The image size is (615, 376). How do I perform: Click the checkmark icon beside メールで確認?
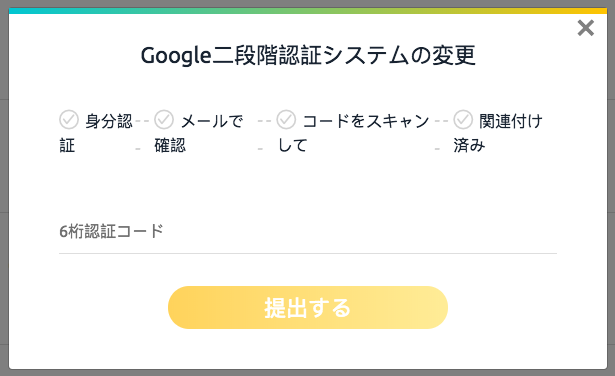164,120
